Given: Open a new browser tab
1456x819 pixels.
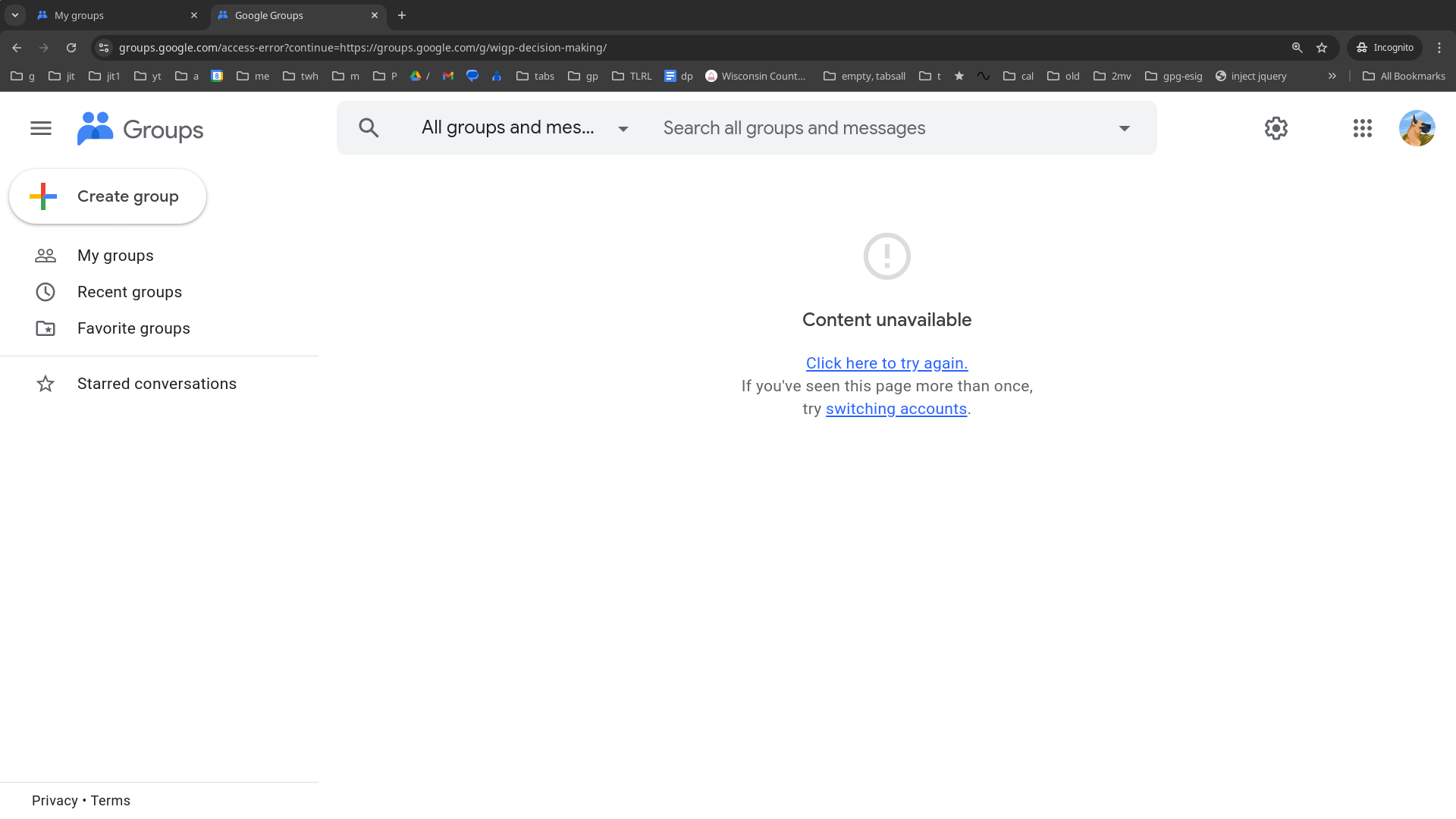Looking at the screenshot, I should point(402,15).
